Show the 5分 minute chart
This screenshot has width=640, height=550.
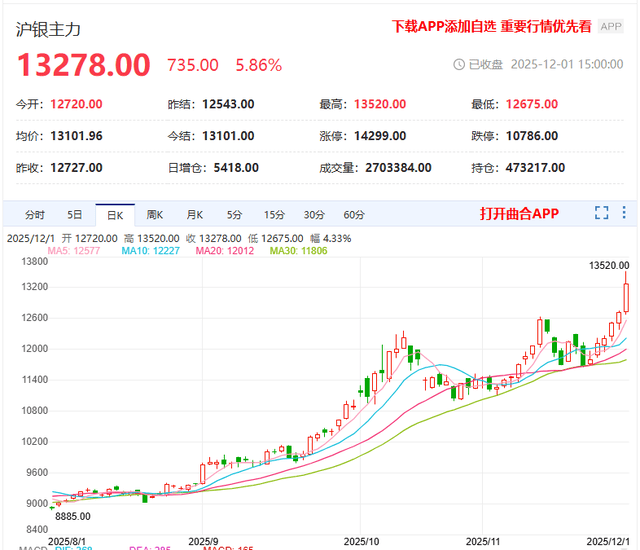coord(234,214)
